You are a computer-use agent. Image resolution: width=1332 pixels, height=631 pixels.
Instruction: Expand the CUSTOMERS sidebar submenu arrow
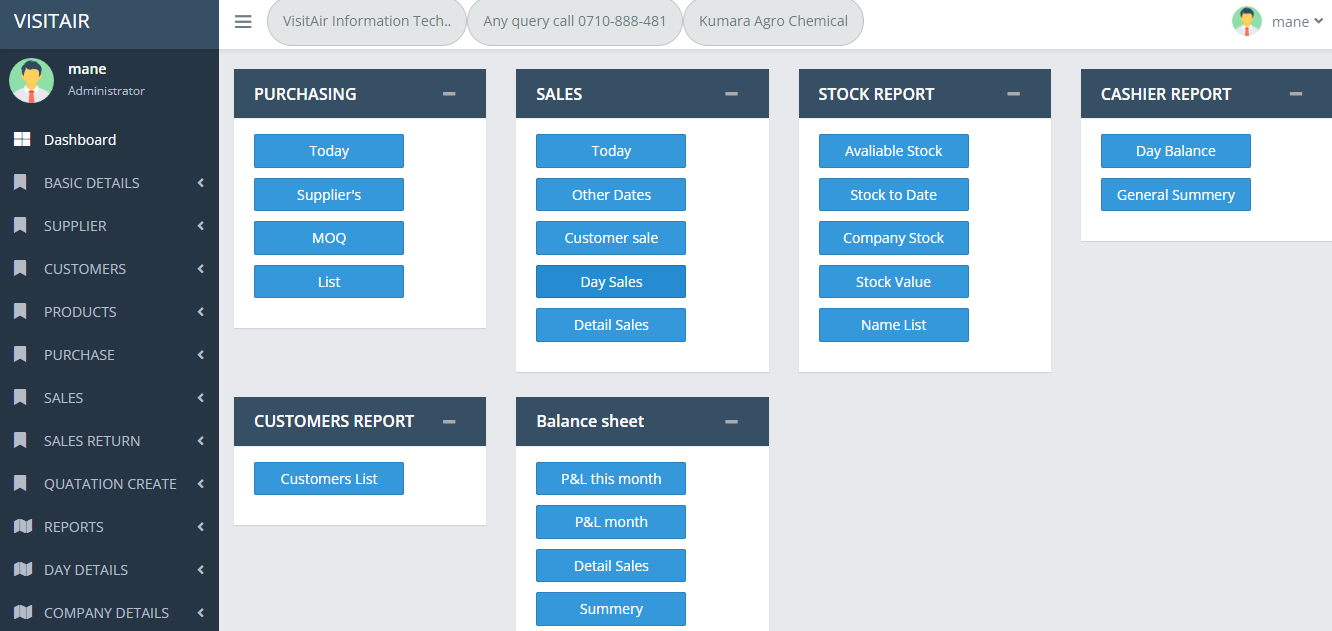[x=200, y=269]
